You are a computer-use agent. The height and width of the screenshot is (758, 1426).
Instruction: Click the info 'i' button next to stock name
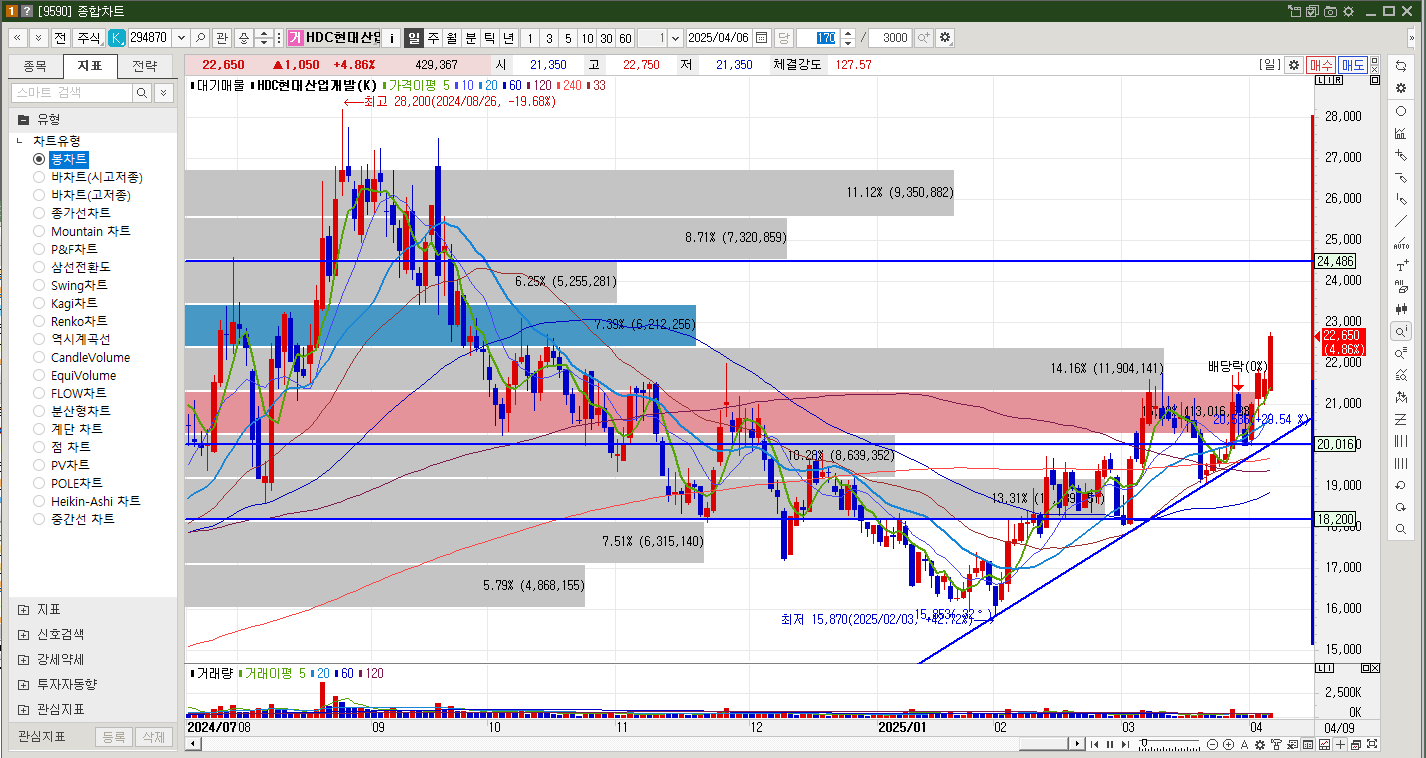click(391, 38)
